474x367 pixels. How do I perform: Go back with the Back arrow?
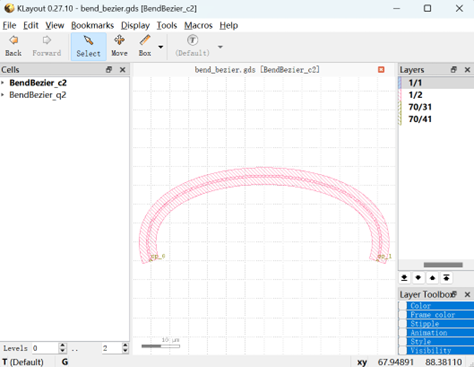click(x=13, y=46)
